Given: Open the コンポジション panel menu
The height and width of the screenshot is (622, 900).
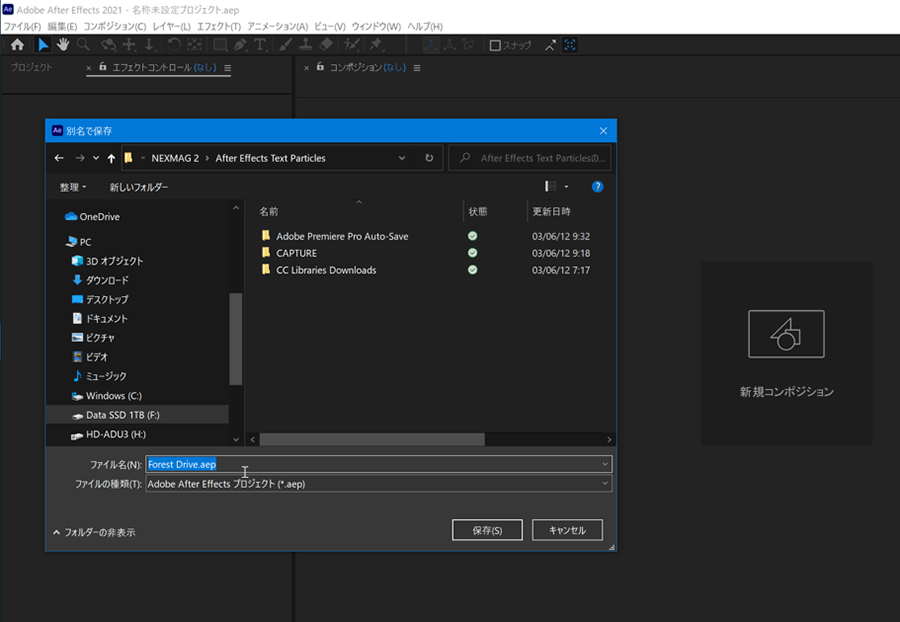Looking at the screenshot, I should (417, 68).
